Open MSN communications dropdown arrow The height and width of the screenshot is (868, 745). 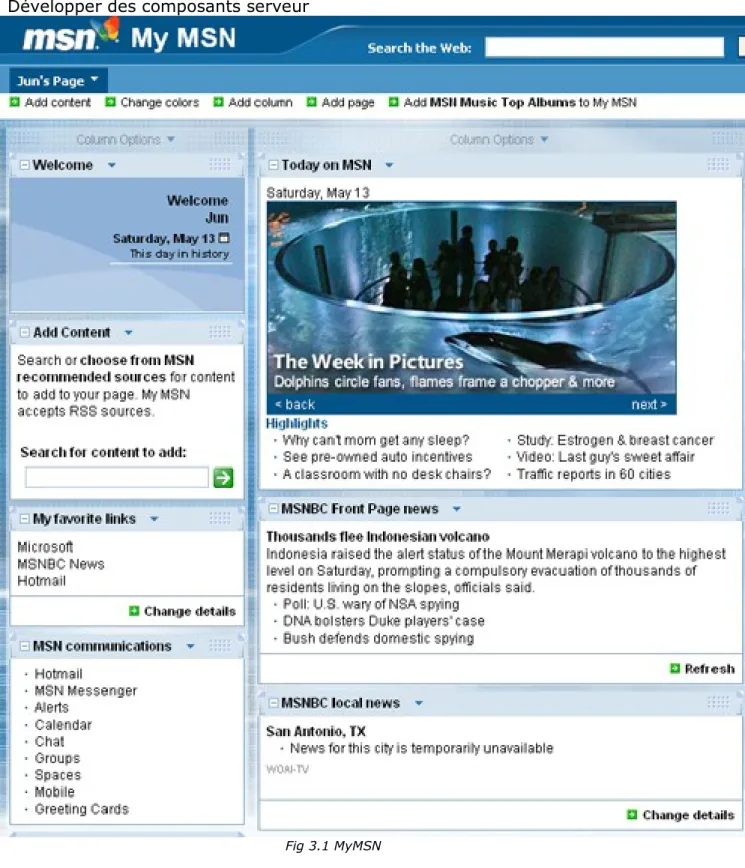coord(190,647)
